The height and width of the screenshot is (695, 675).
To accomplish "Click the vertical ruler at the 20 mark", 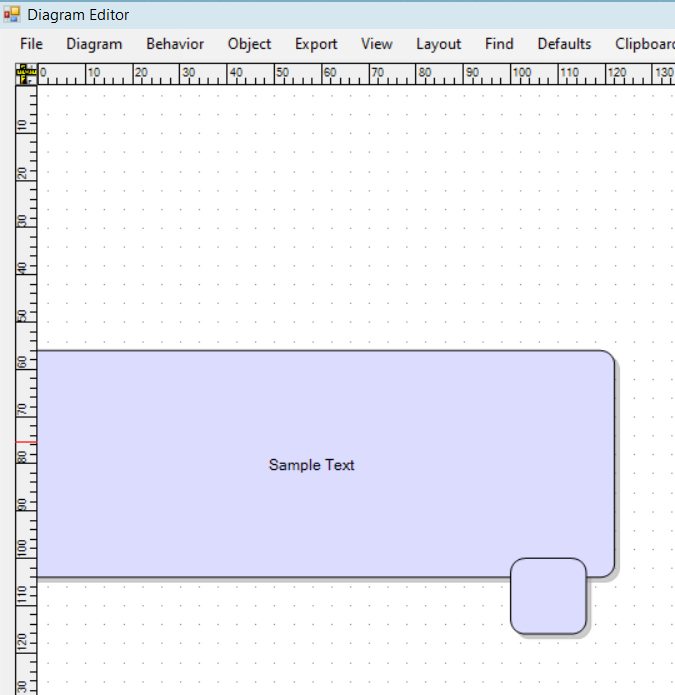I will pos(26,171).
